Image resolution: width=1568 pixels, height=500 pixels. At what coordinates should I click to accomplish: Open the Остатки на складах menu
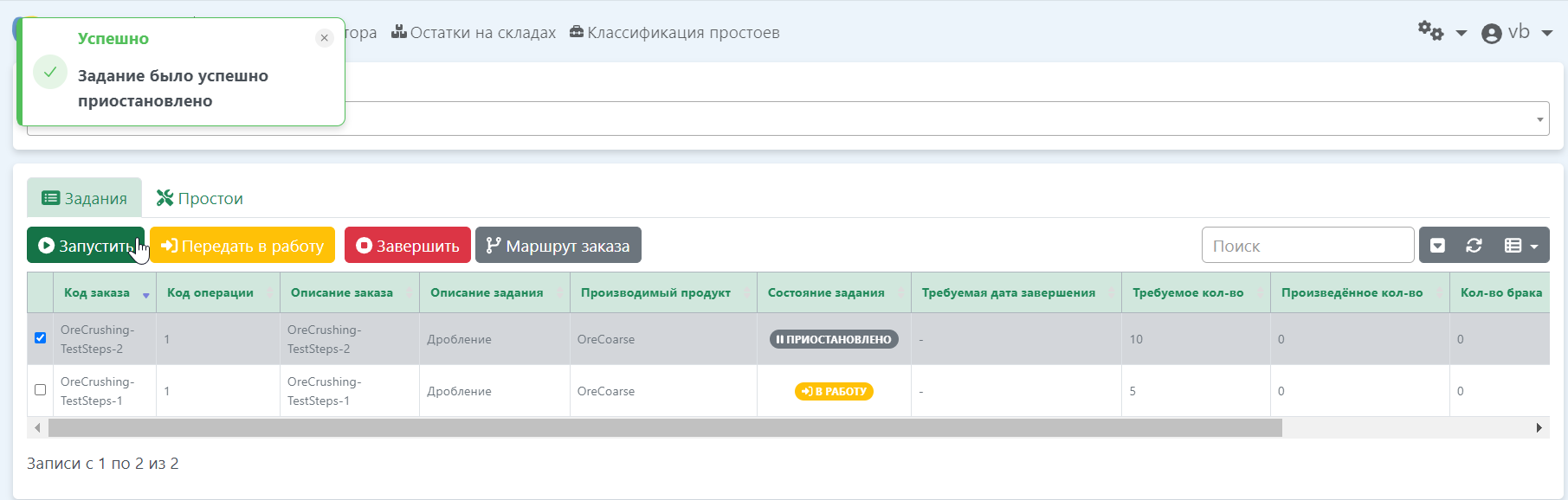(474, 33)
